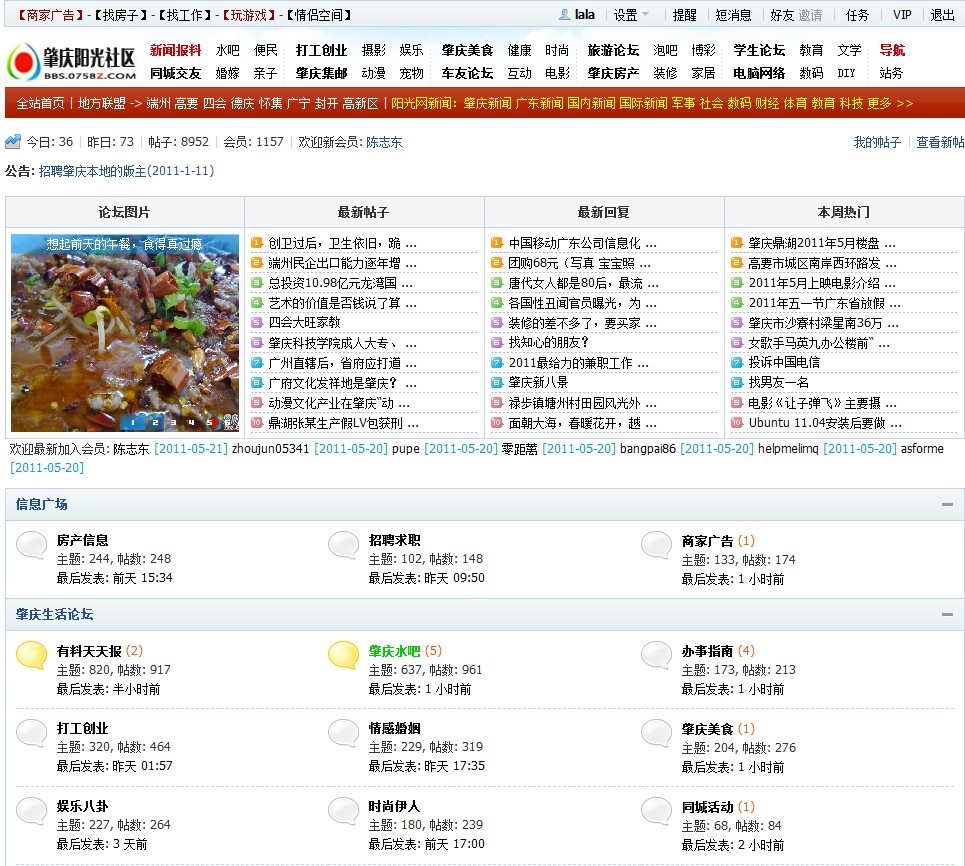The width and height of the screenshot is (965, 866).
Task: Open the 任务 tasks link
Action: 857,15
